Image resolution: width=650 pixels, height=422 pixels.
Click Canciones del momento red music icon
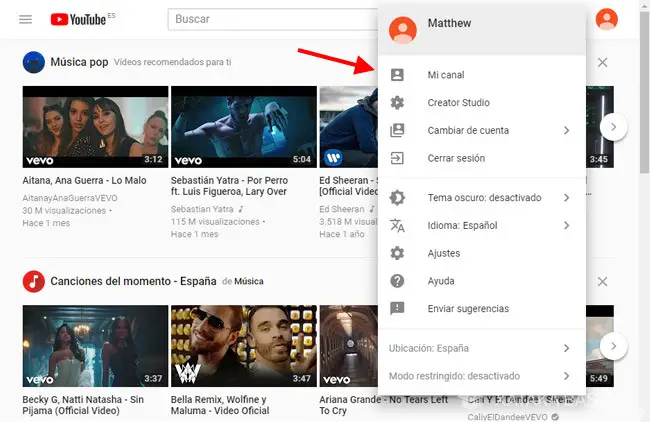coord(34,281)
